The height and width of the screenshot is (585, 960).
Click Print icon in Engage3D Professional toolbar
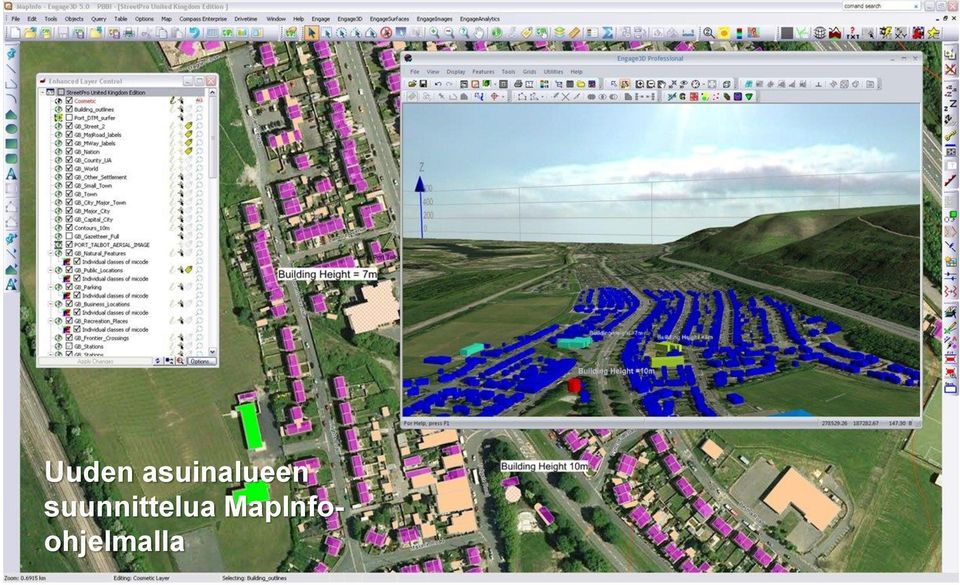pos(518,84)
